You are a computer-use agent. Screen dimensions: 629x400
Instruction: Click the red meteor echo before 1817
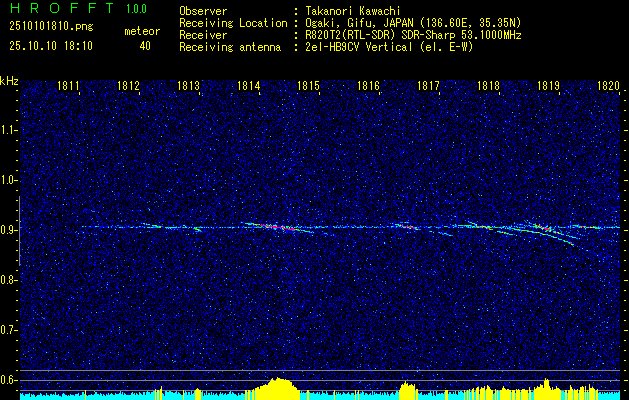[407, 227]
